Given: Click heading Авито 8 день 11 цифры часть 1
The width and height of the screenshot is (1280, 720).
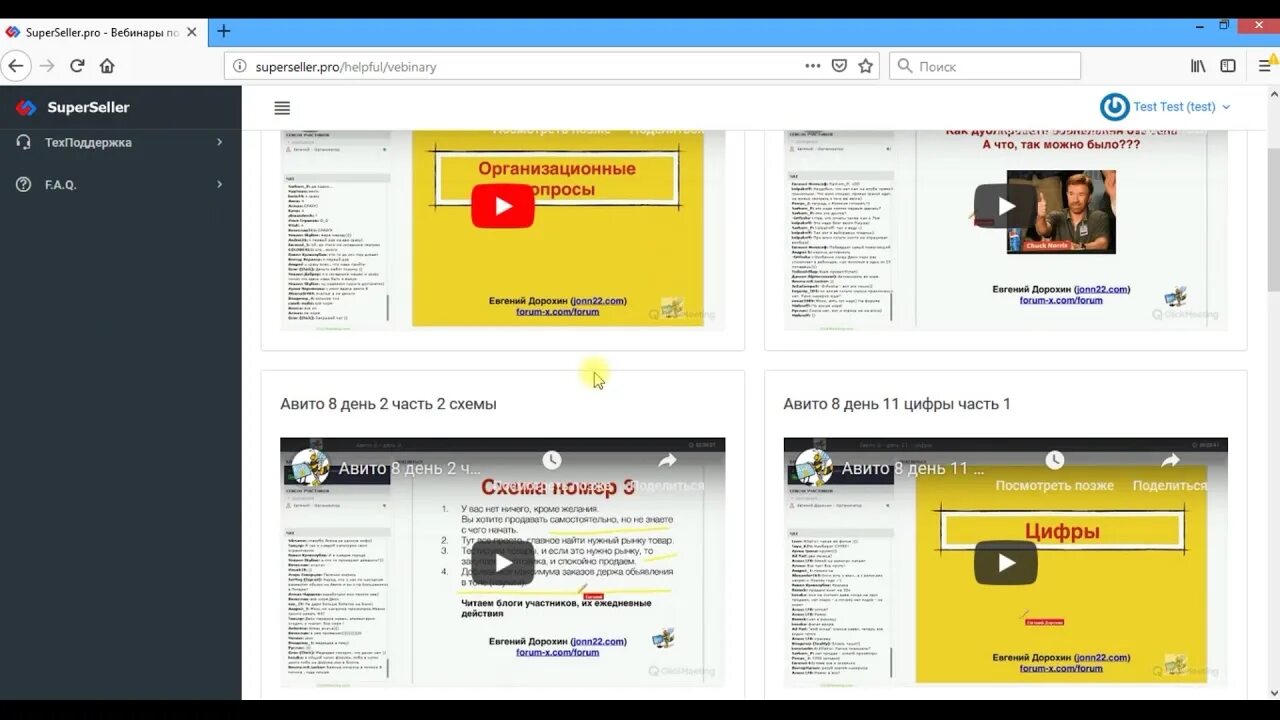Looking at the screenshot, I should (x=897, y=404).
